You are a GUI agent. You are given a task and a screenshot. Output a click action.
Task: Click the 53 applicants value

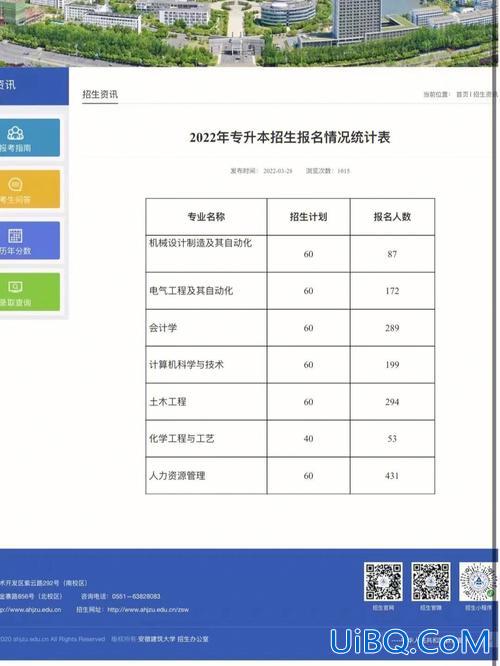[392, 439]
